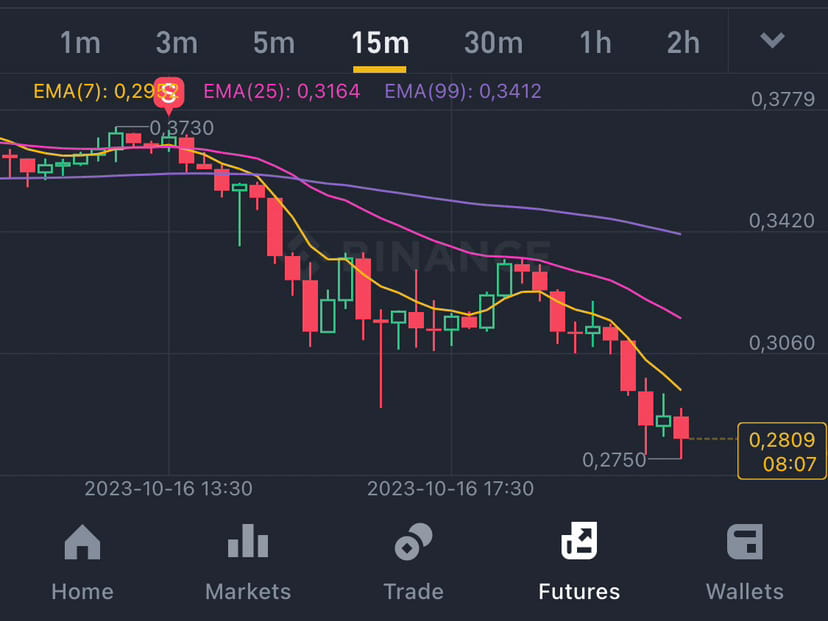Tap the EMA(7) indicator label

[107, 91]
